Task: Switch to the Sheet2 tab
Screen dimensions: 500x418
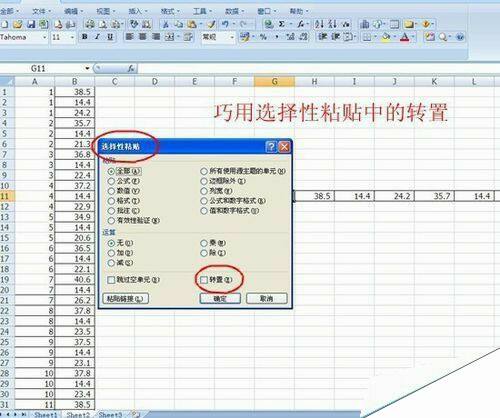Action: tap(78, 414)
